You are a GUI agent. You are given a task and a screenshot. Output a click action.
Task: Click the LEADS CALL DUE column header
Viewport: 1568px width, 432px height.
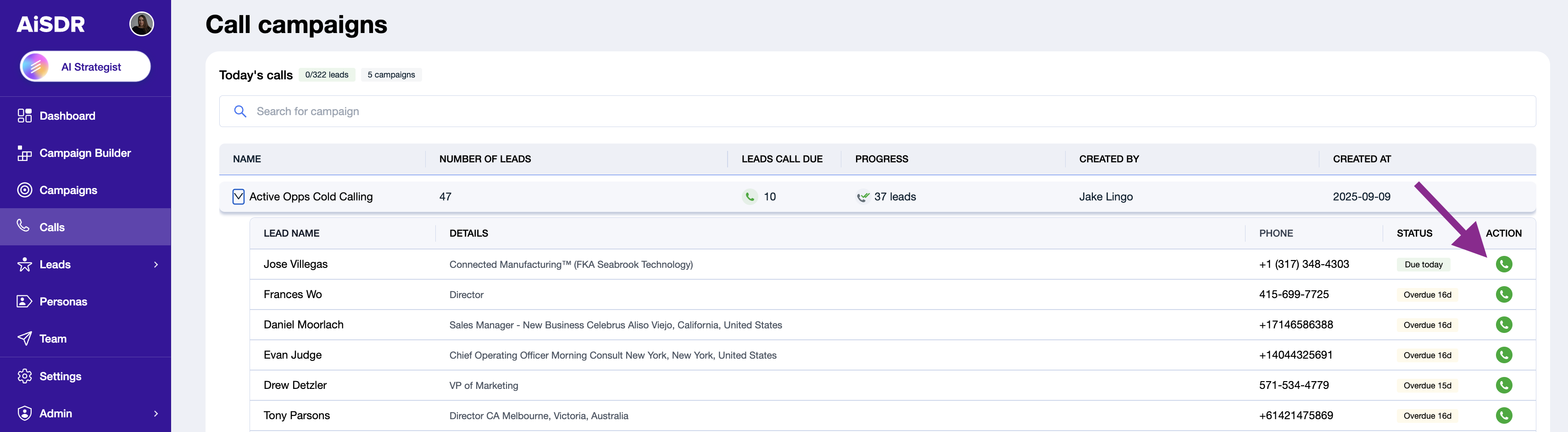coord(782,160)
